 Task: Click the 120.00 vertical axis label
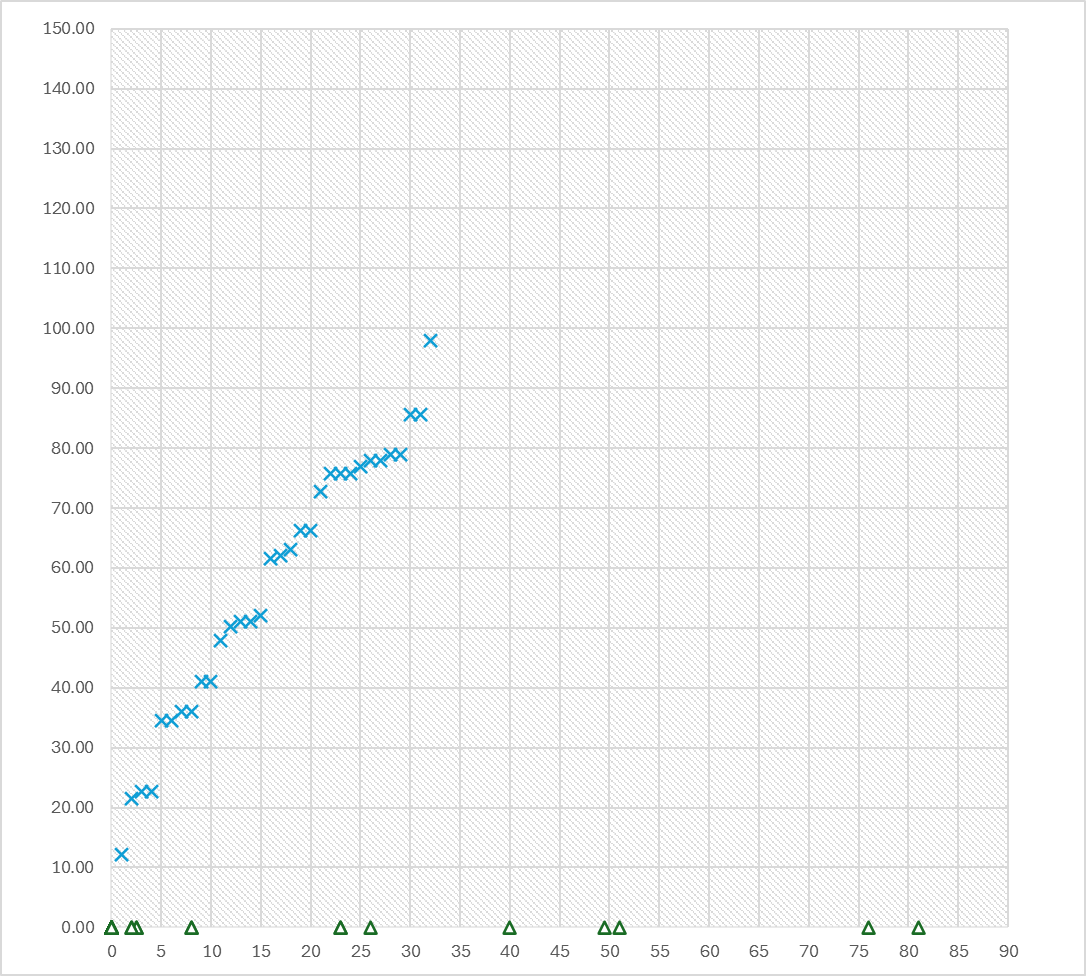tap(69, 208)
